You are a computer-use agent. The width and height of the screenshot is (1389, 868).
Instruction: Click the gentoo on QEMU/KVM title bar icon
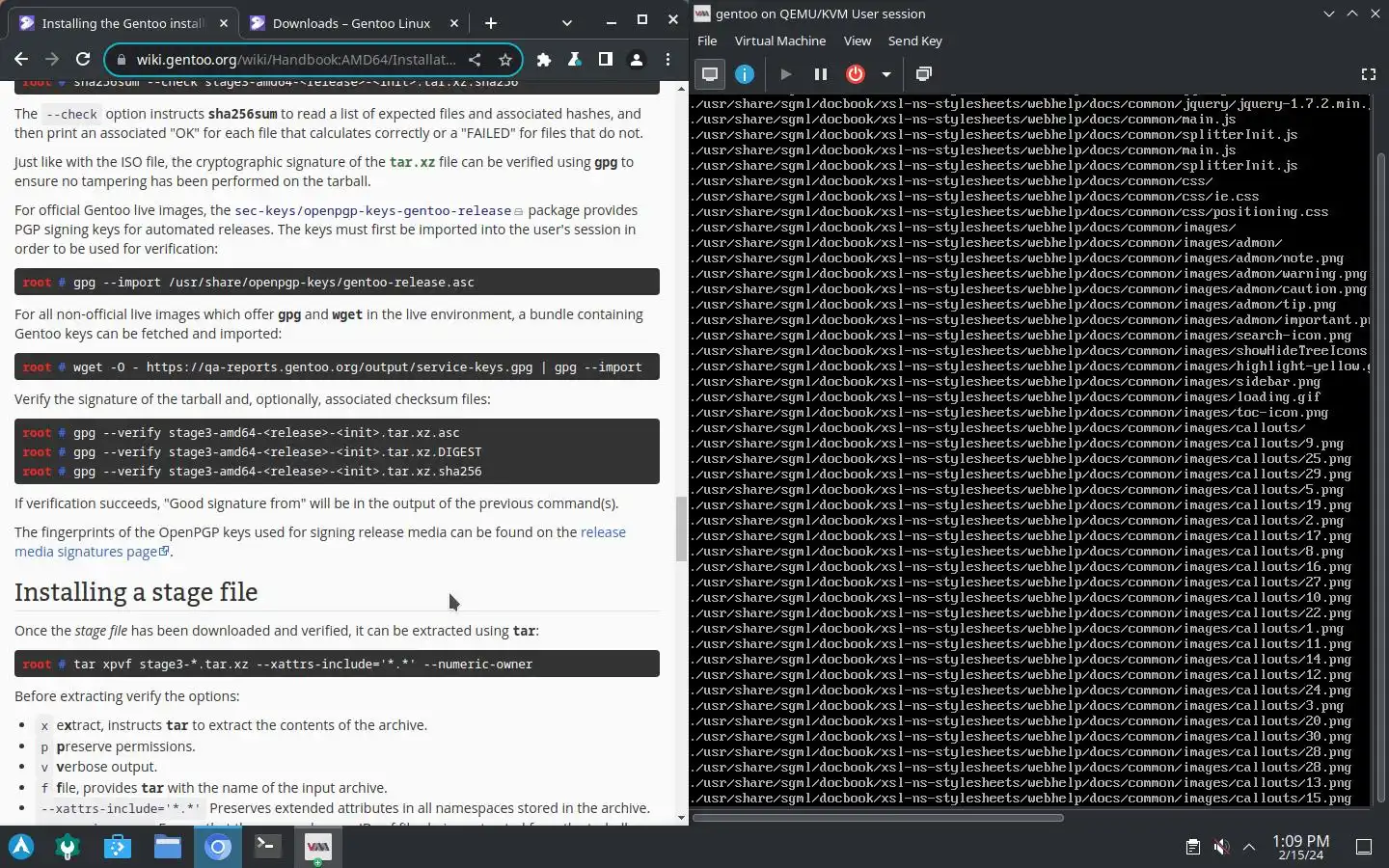(702, 14)
